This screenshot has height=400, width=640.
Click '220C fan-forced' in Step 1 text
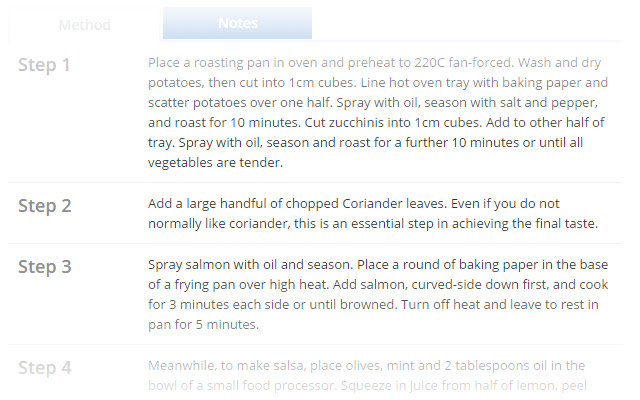click(431, 61)
